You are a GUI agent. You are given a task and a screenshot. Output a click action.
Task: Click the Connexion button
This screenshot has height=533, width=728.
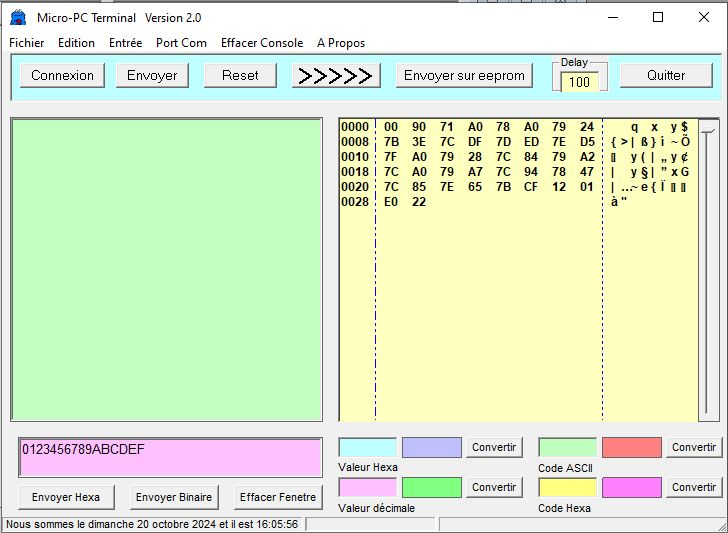62,75
